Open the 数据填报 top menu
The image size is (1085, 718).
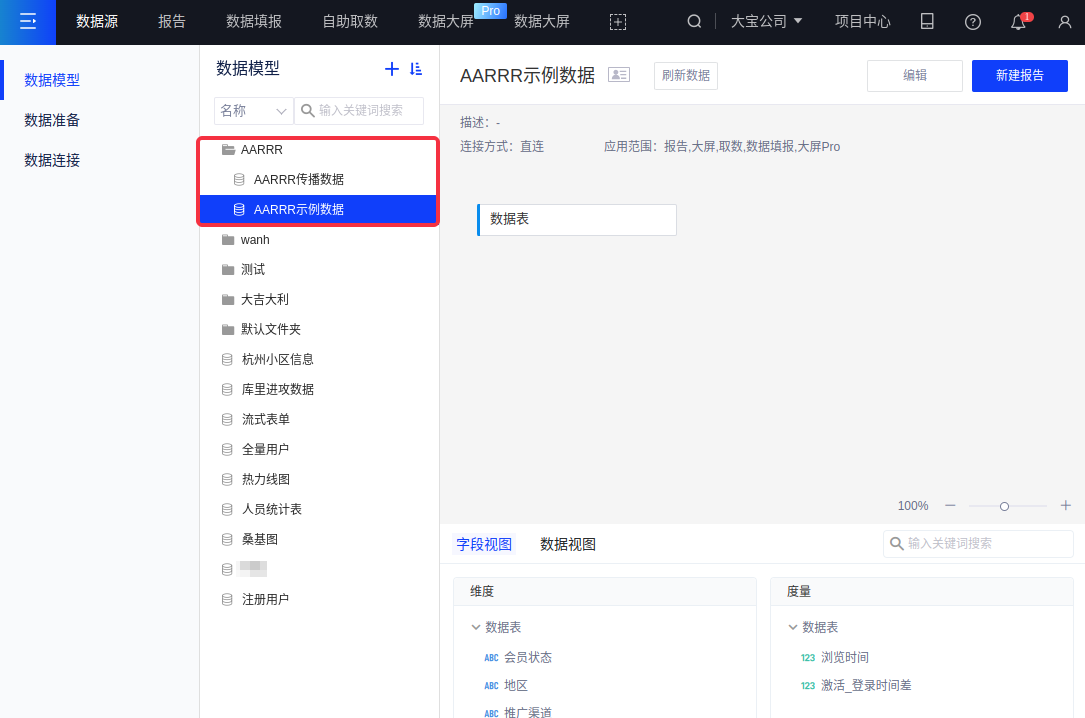point(254,22)
